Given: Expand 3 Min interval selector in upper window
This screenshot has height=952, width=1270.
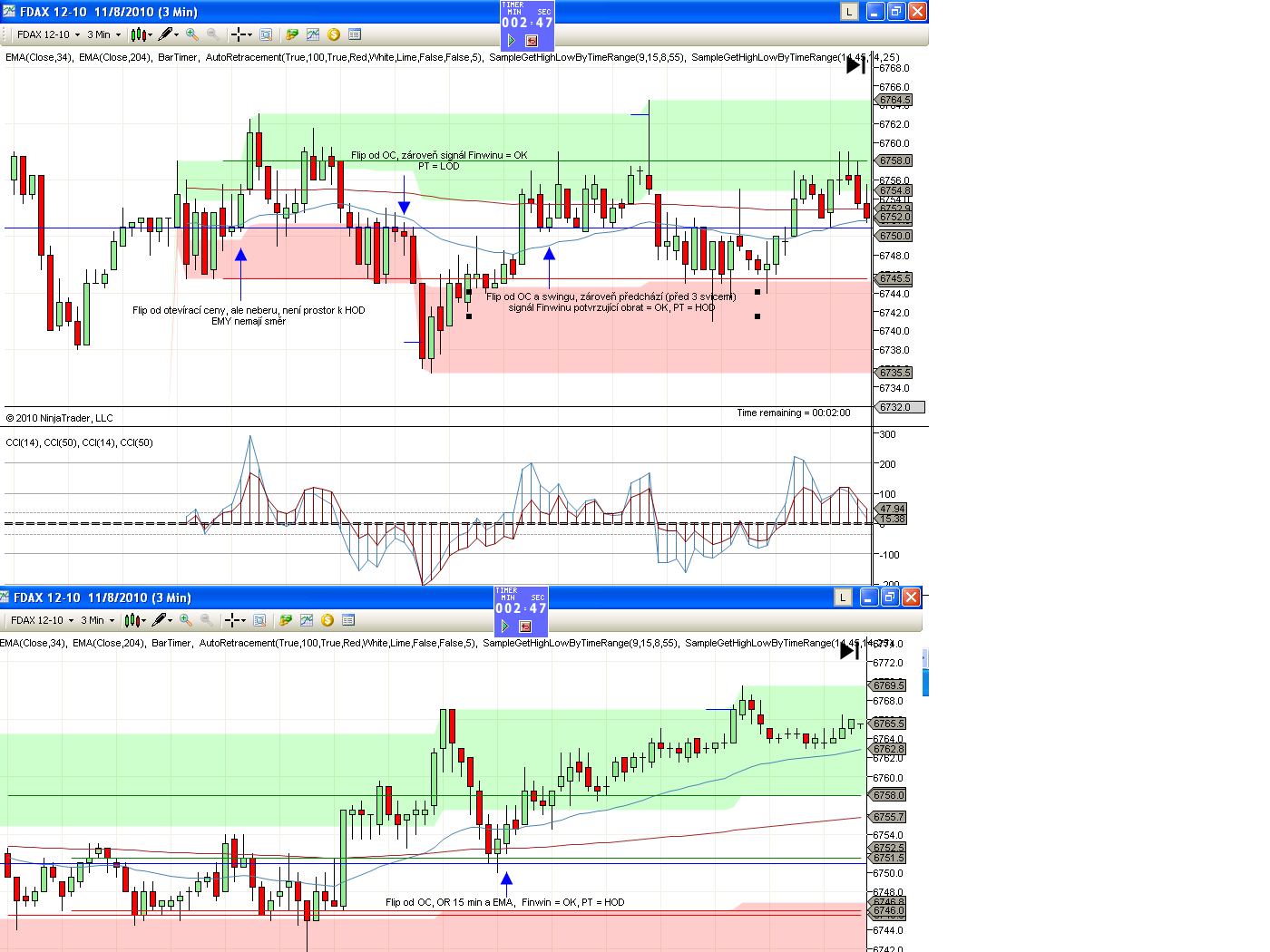Looking at the screenshot, I should coord(103,34).
